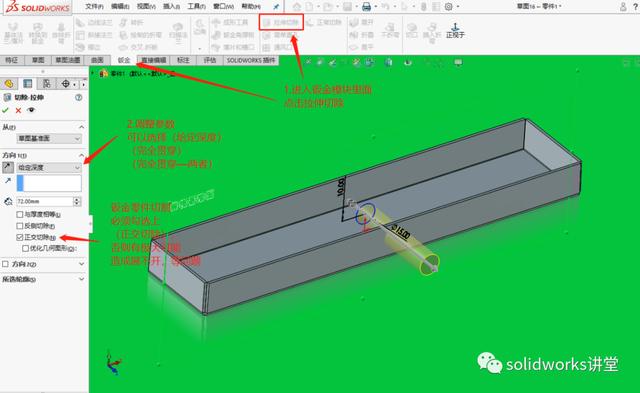Click the part icon in the viewport breadcrumb

pos(104,73)
